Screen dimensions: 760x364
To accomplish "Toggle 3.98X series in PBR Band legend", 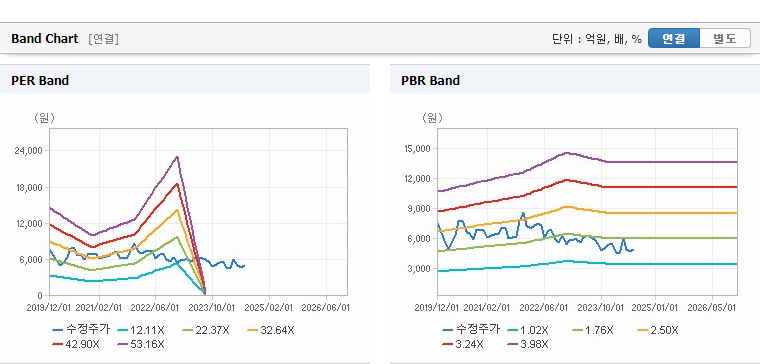I will coord(528,344).
